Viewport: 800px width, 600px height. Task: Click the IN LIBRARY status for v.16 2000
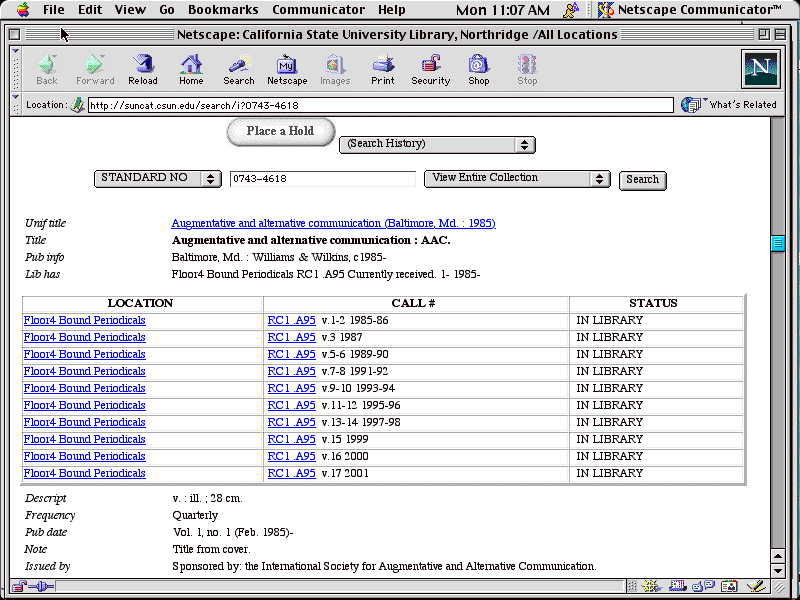pyautogui.click(x=609, y=456)
